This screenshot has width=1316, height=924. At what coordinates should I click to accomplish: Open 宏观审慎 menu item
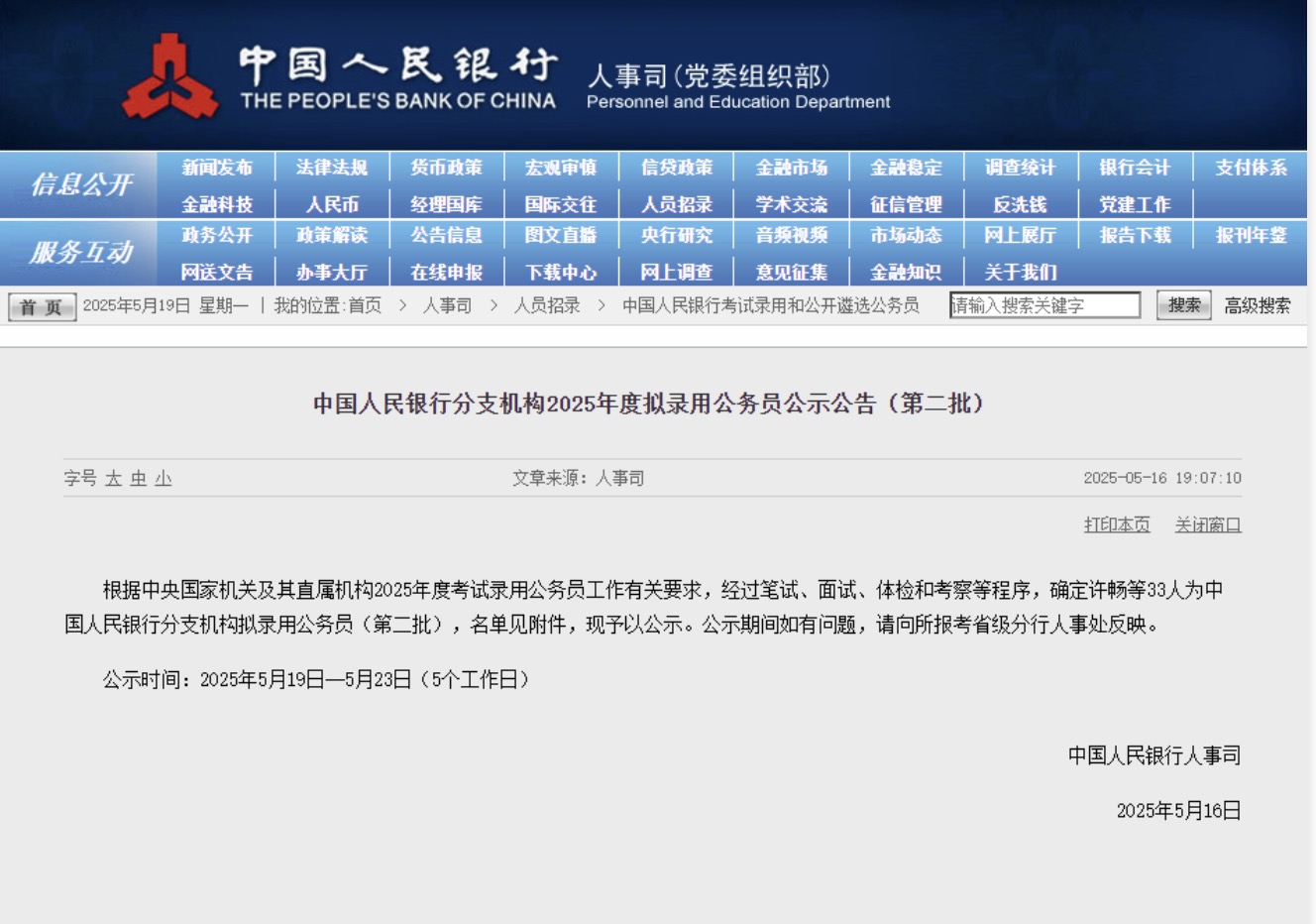coord(561,168)
